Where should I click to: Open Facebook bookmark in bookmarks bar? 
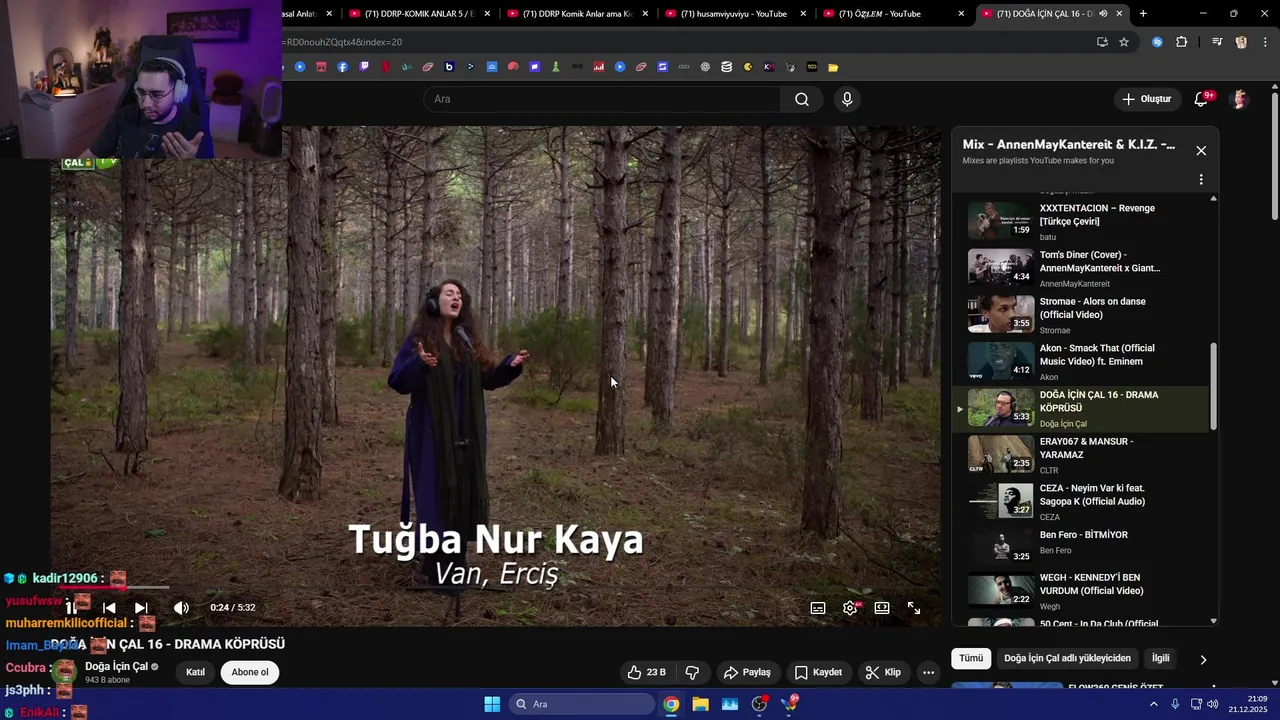point(343,67)
